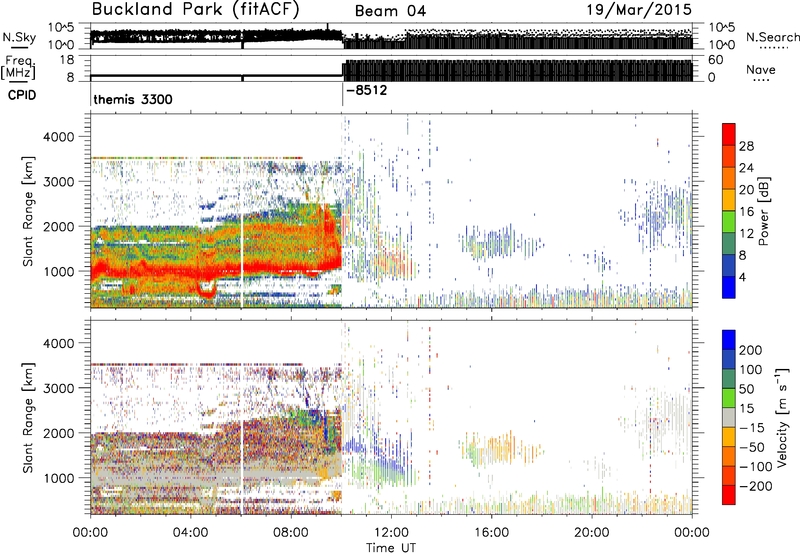This screenshot has height=554, width=800.
Task: Click Slant Range label of velocity panel
Action: [x=28, y=417]
